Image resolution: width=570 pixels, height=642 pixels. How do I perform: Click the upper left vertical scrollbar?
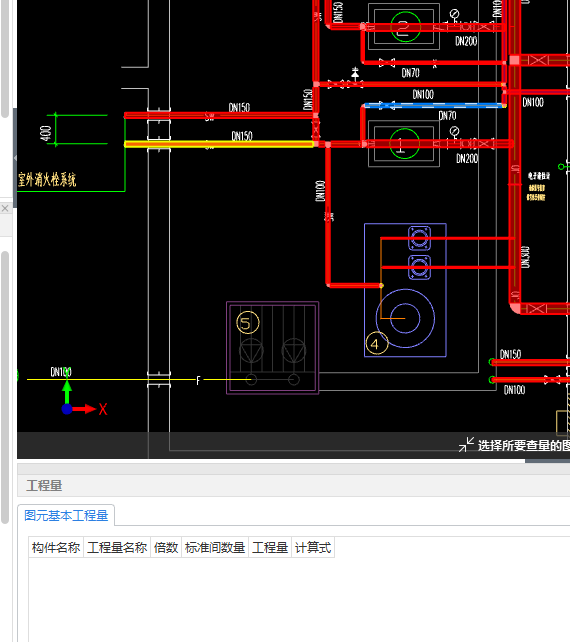(x=5, y=59)
